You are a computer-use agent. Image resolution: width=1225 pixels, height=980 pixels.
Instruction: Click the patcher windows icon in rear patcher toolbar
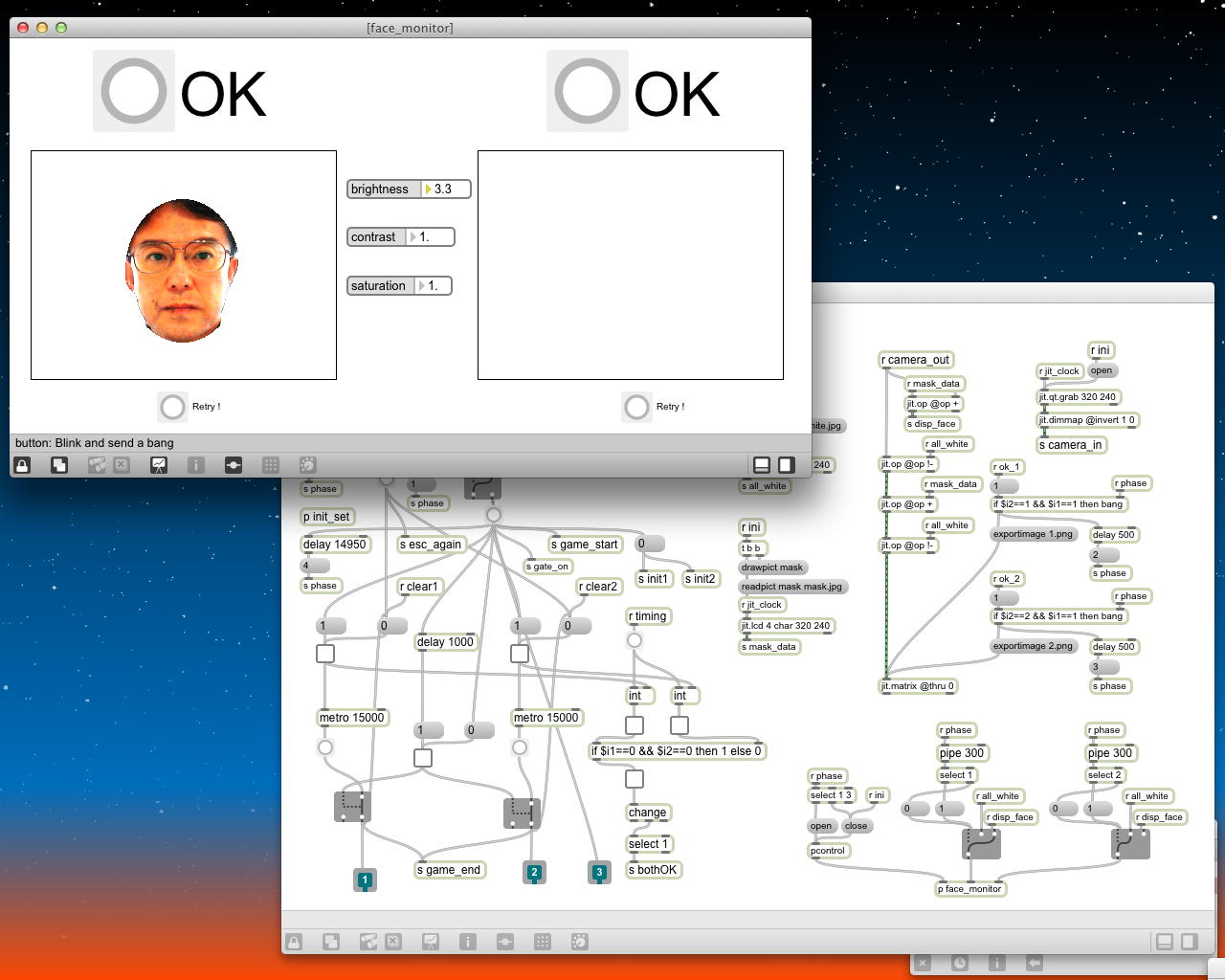click(x=368, y=942)
